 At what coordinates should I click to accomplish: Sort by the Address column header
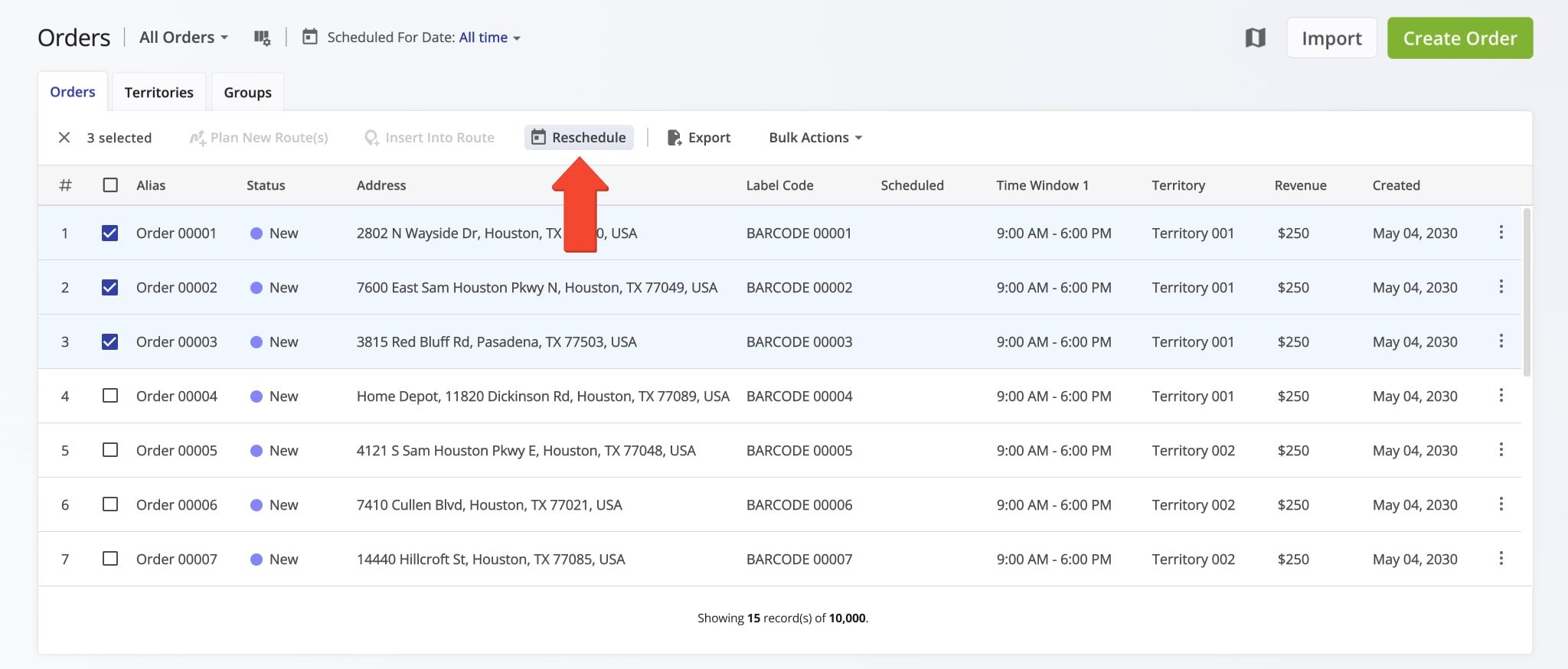point(381,185)
